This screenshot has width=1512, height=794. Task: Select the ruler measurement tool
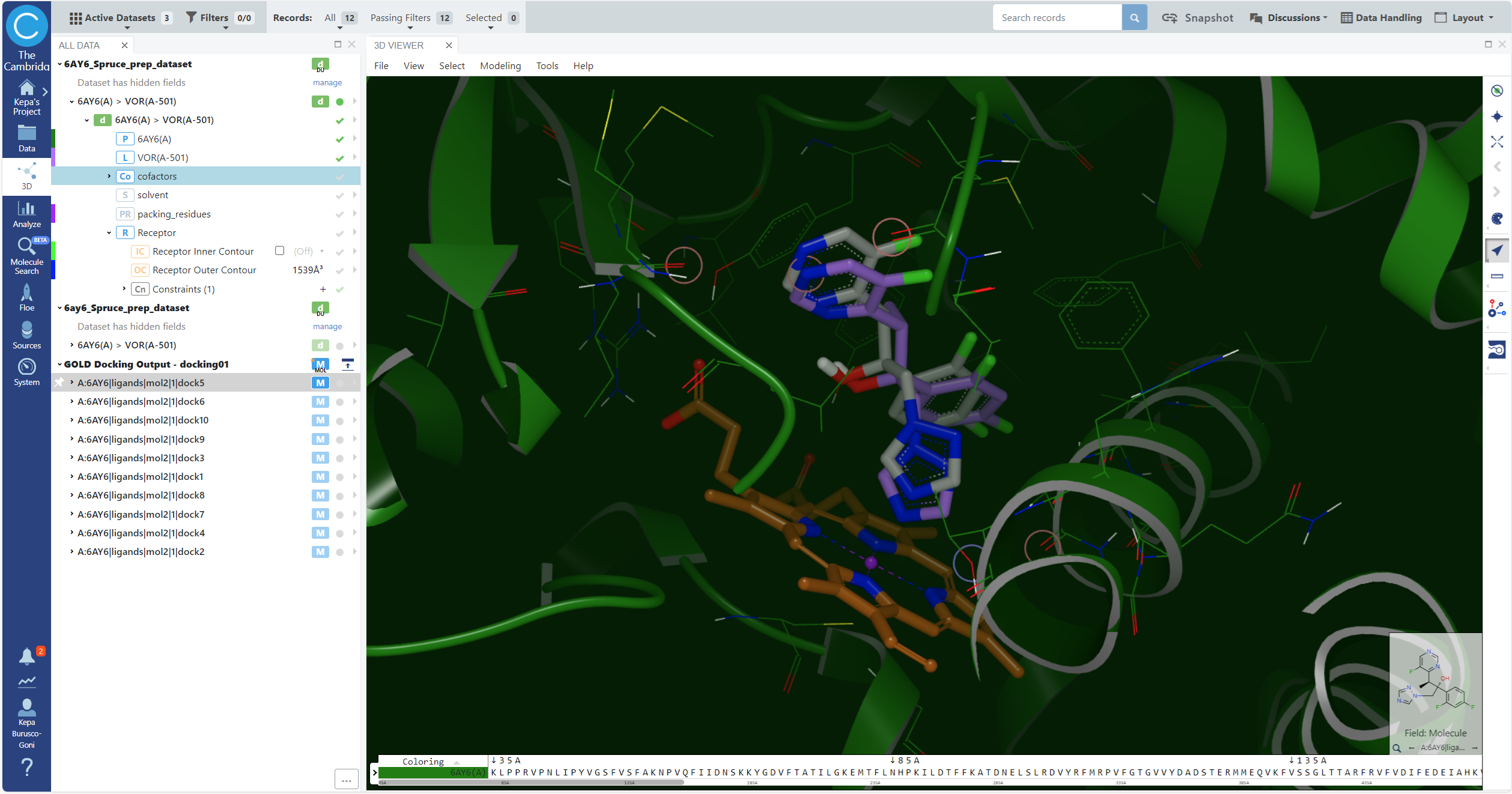[1496, 276]
